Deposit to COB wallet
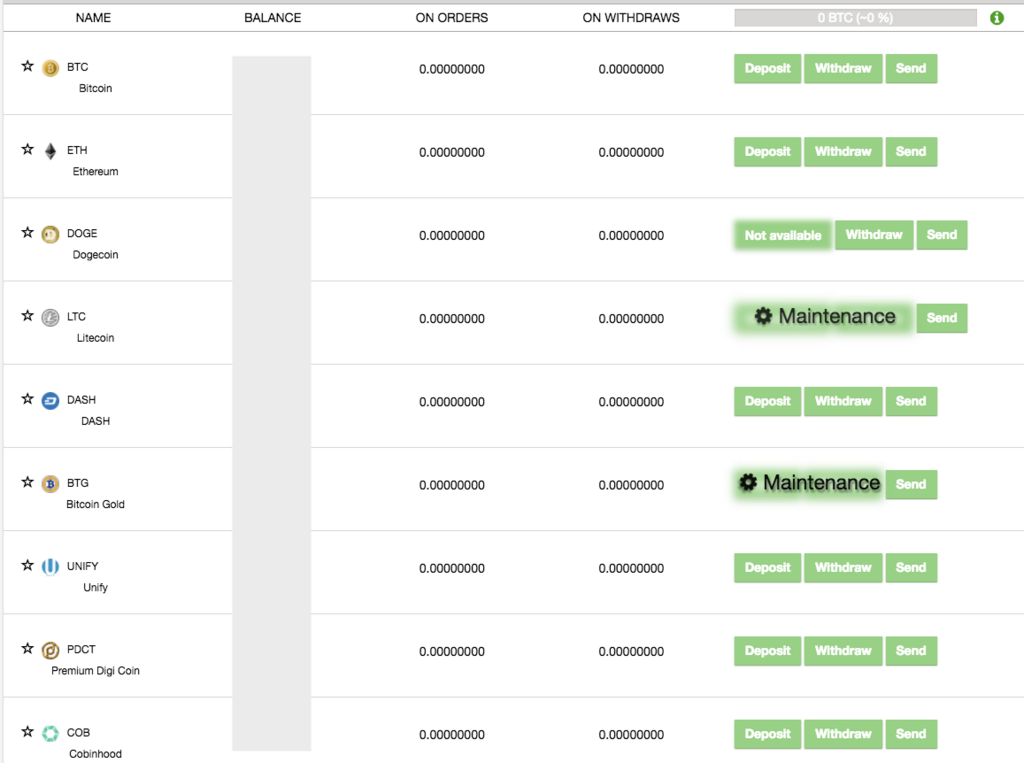1024x763 pixels. pos(767,734)
